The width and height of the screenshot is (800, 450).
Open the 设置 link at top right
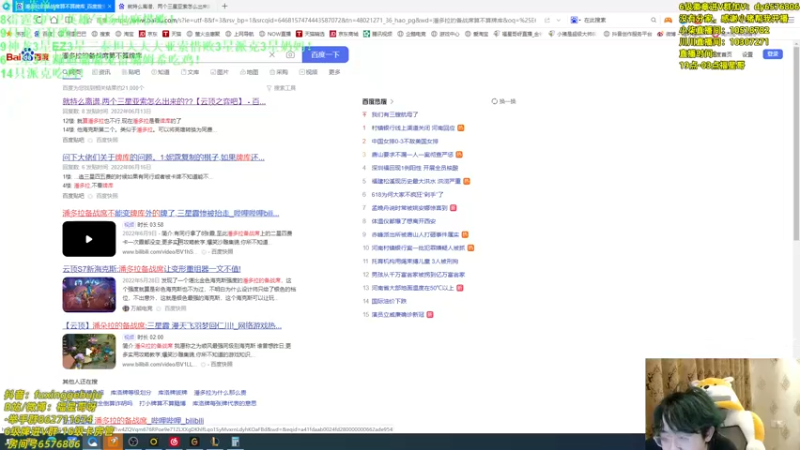747,54
